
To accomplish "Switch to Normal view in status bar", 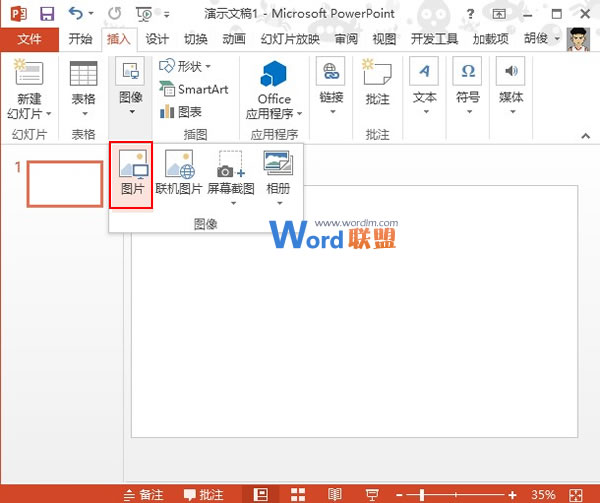I will (x=261, y=494).
